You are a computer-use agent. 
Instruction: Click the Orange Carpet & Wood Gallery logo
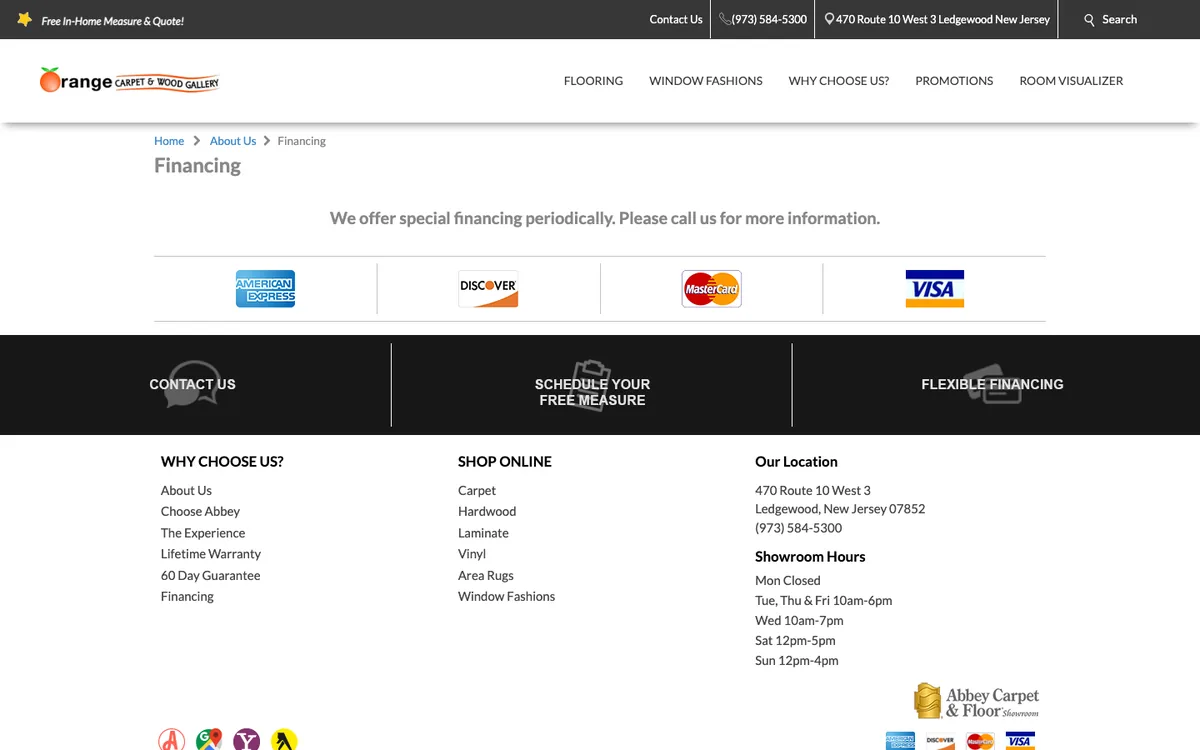129,81
